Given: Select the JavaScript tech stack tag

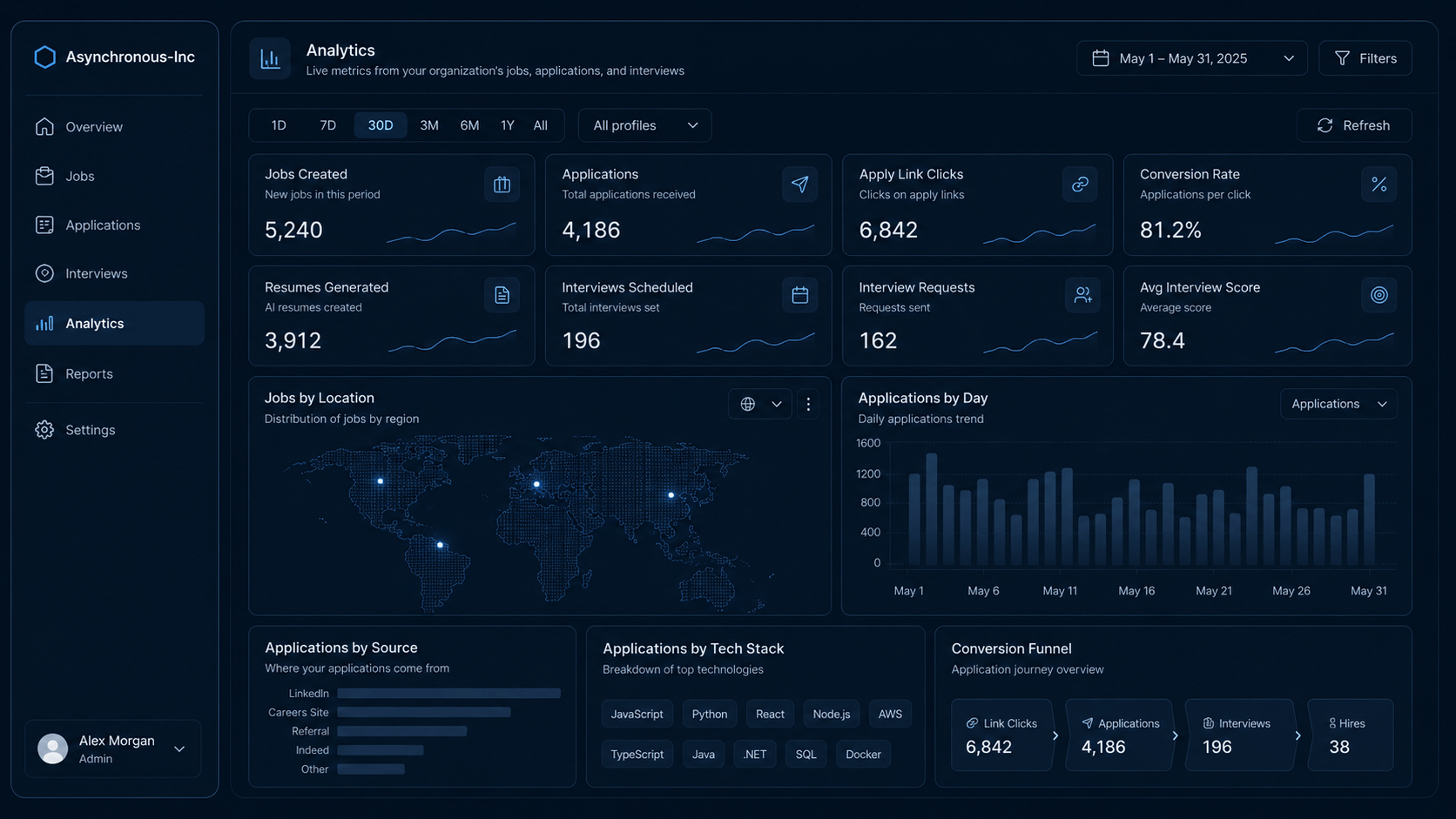Looking at the screenshot, I should click(637, 714).
